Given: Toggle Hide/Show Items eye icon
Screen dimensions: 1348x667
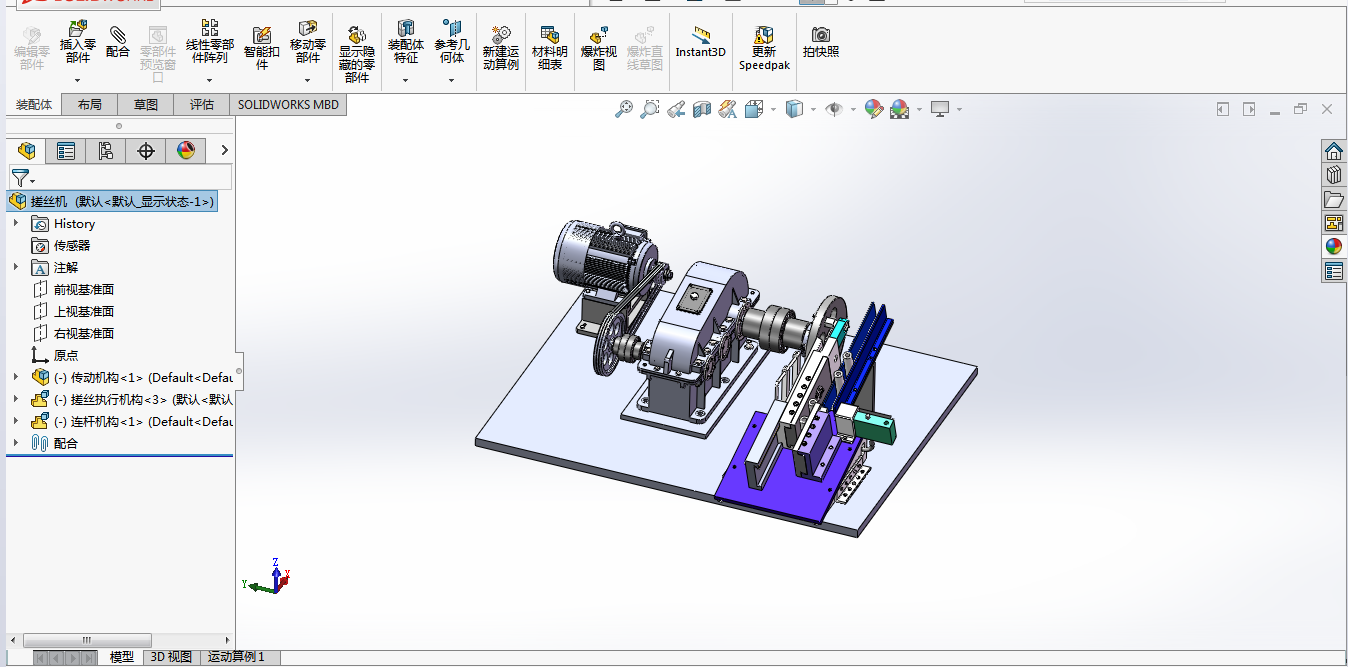Looking at the screenshot, I should click(834, 109).
